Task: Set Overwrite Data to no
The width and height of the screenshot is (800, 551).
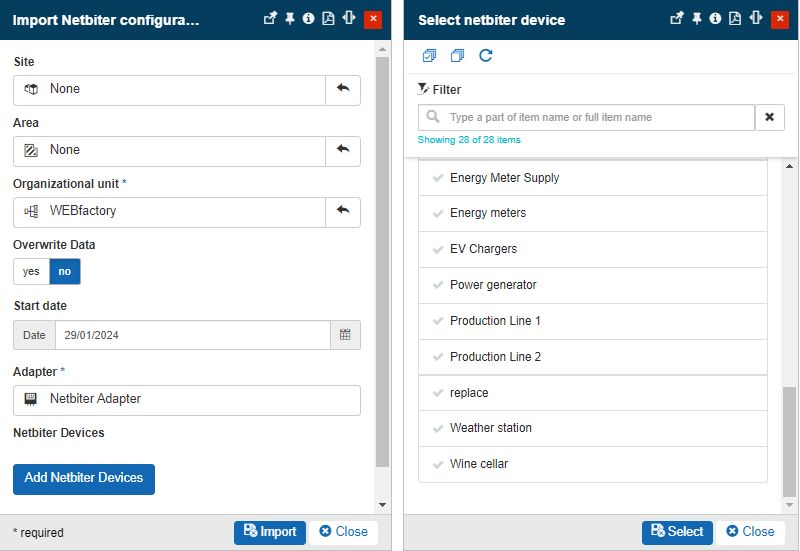Action: point(65,272)
